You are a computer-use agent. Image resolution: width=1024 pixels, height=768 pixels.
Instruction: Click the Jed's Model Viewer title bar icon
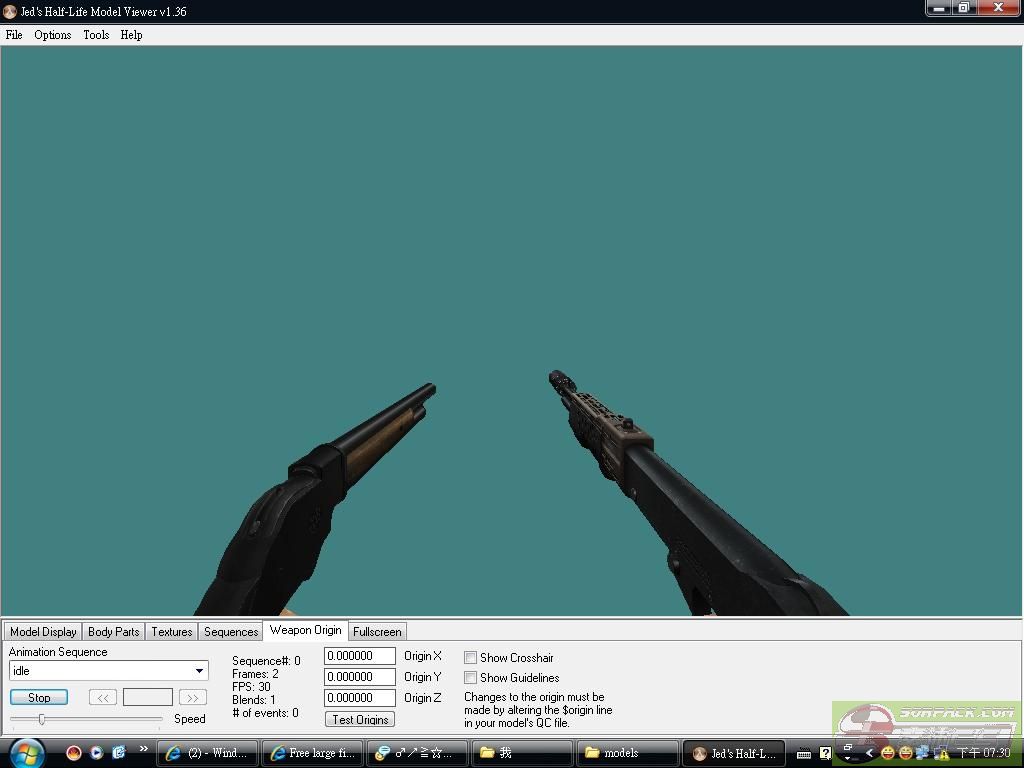10,11
